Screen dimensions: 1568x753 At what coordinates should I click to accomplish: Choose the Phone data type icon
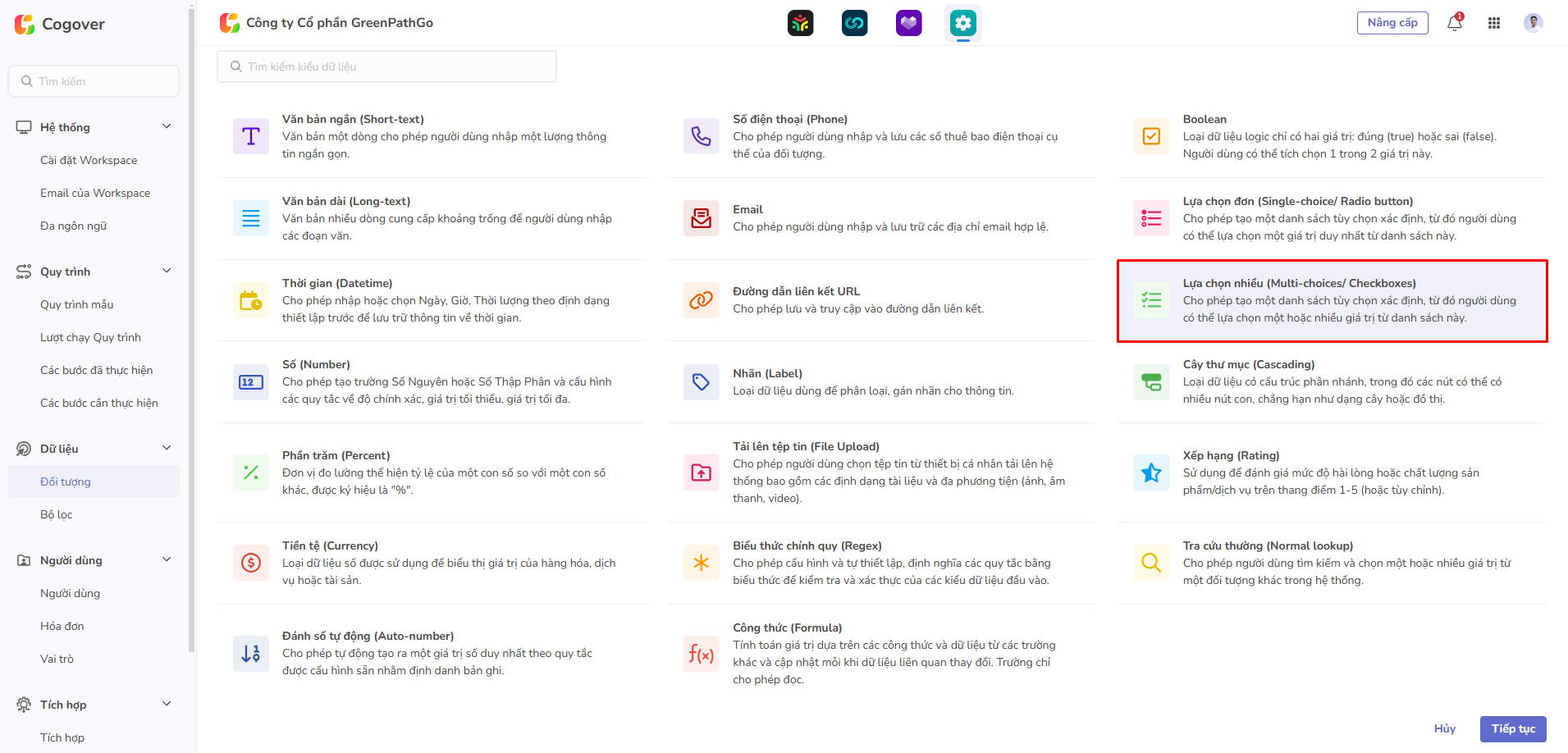701,136
